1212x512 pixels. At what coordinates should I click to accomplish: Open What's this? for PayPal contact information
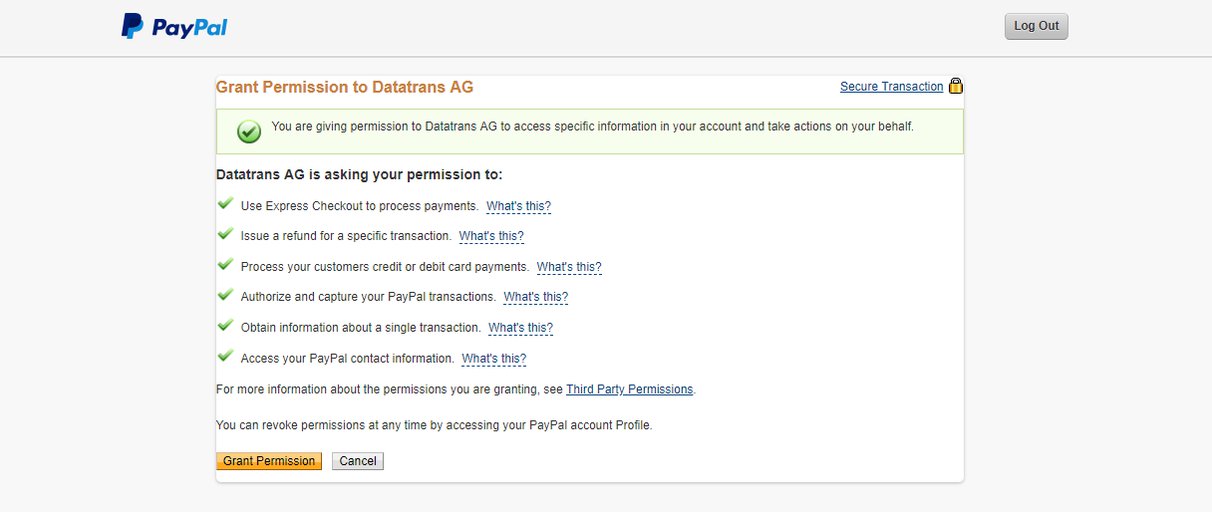[494, 359]
